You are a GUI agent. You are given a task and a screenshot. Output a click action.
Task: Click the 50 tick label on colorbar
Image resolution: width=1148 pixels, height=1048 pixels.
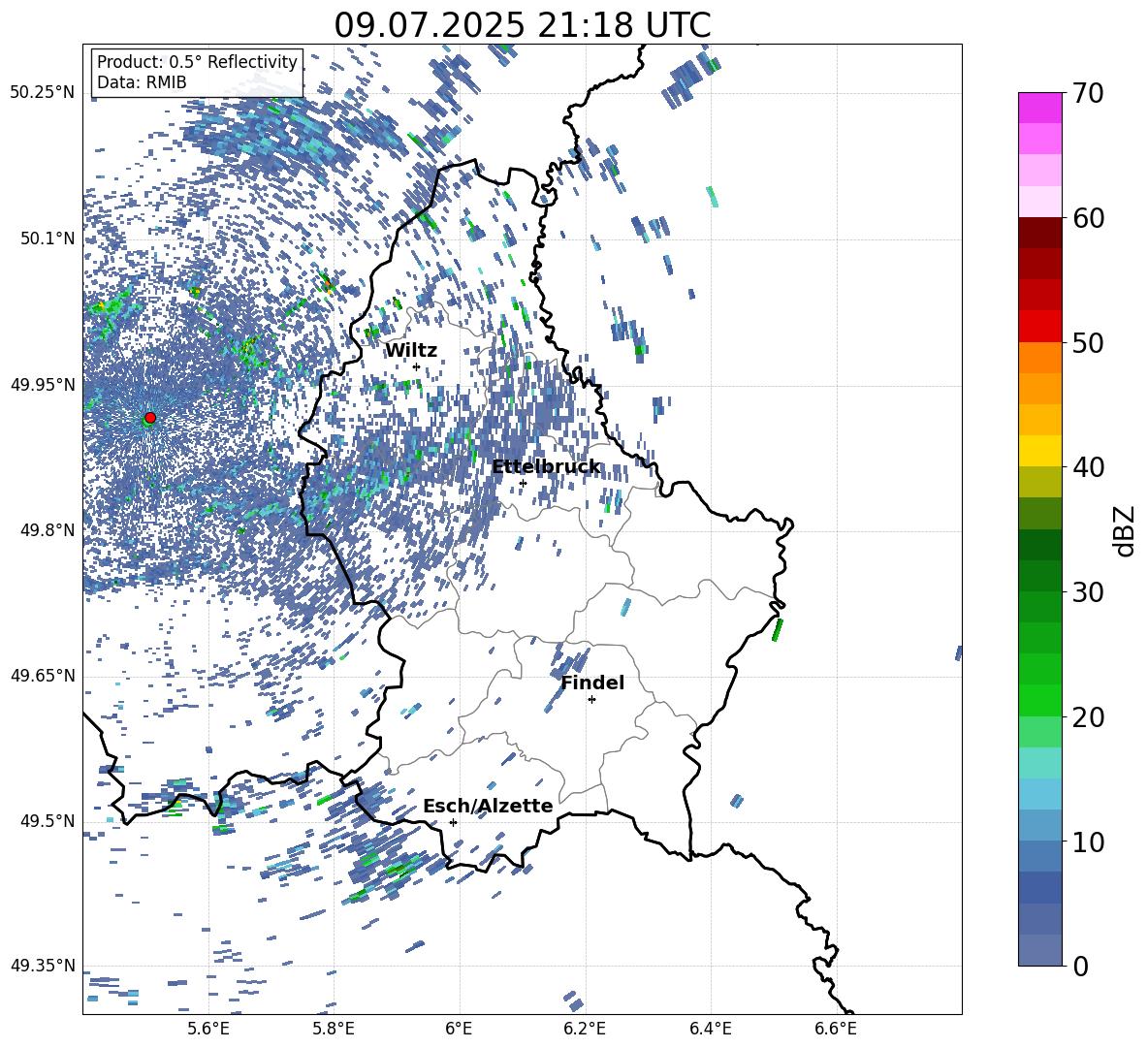coord(1089,343)
